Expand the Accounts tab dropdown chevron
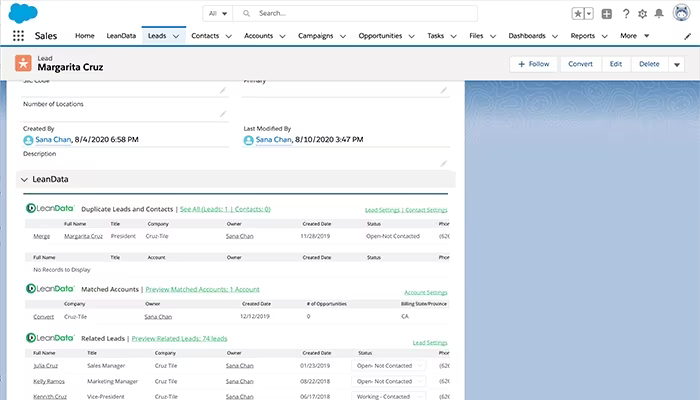Viewport: 700px width, 400px height. [282, 36]
